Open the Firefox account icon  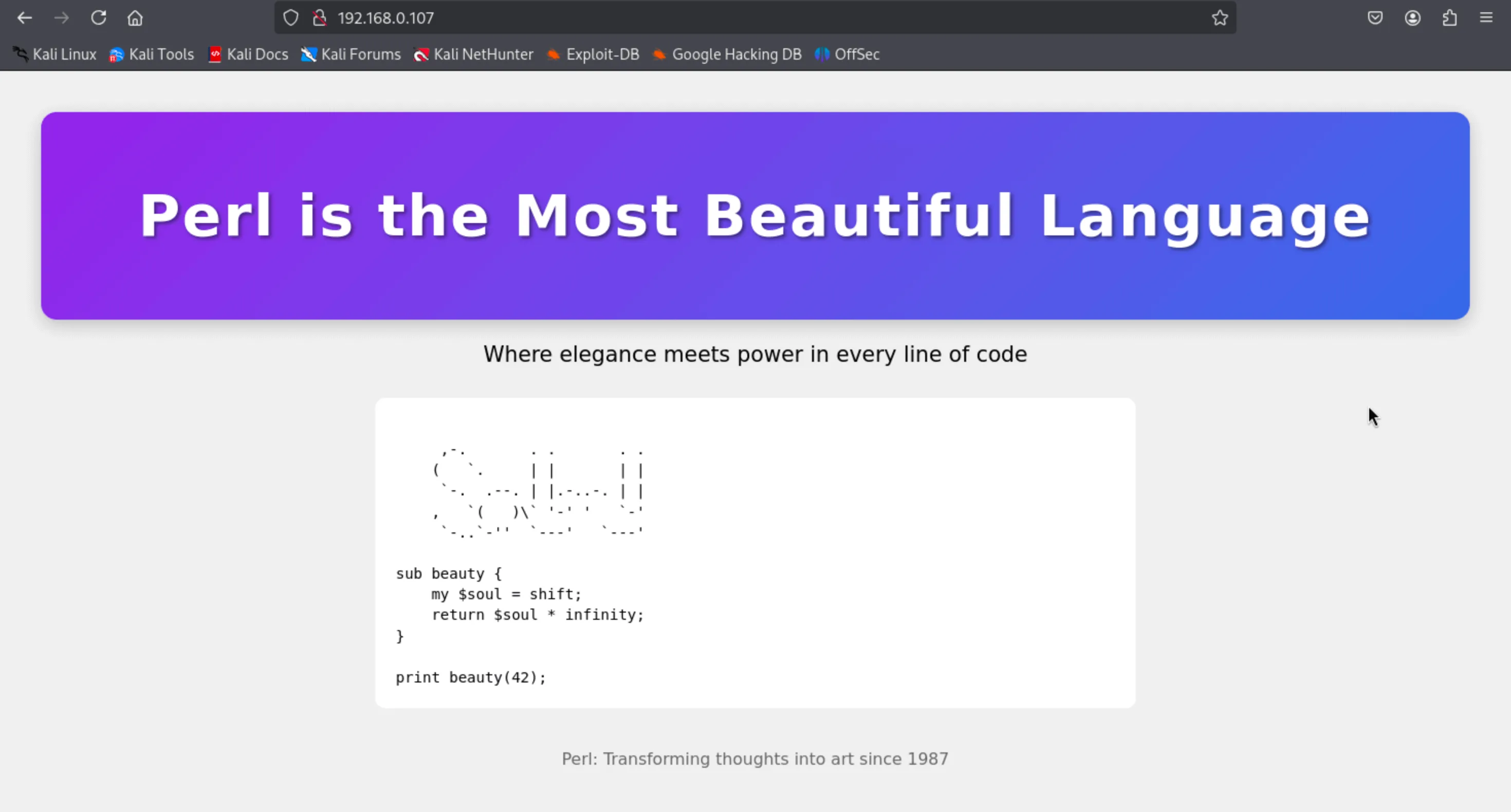tap(1412, 18)
